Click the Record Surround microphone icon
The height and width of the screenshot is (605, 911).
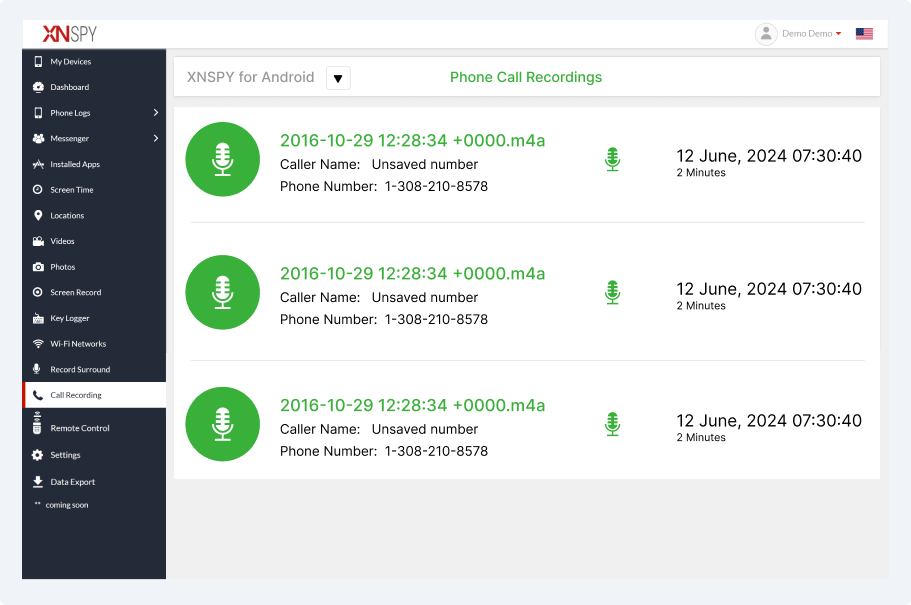[x=38, y=369]
